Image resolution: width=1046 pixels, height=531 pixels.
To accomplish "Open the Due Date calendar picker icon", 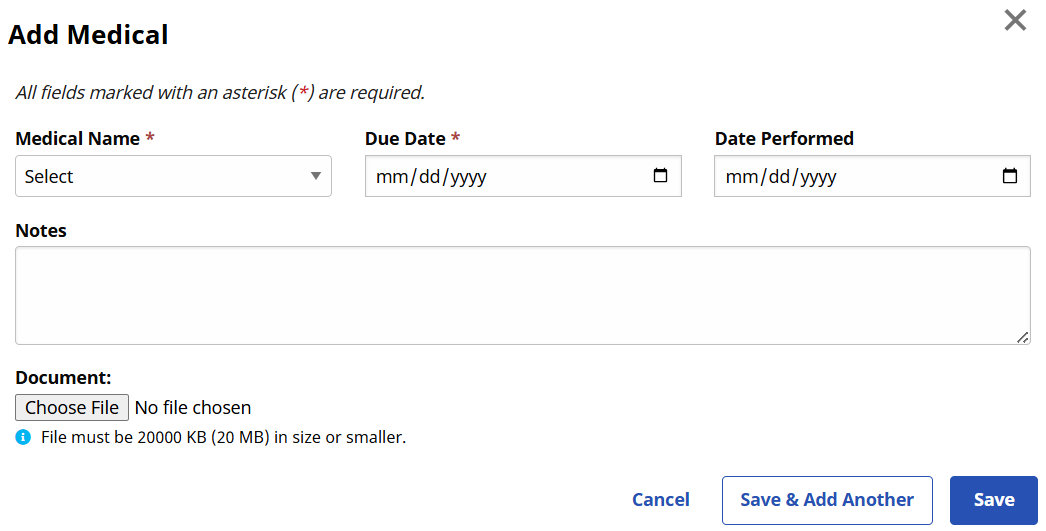I will click(x=660, y=176).
